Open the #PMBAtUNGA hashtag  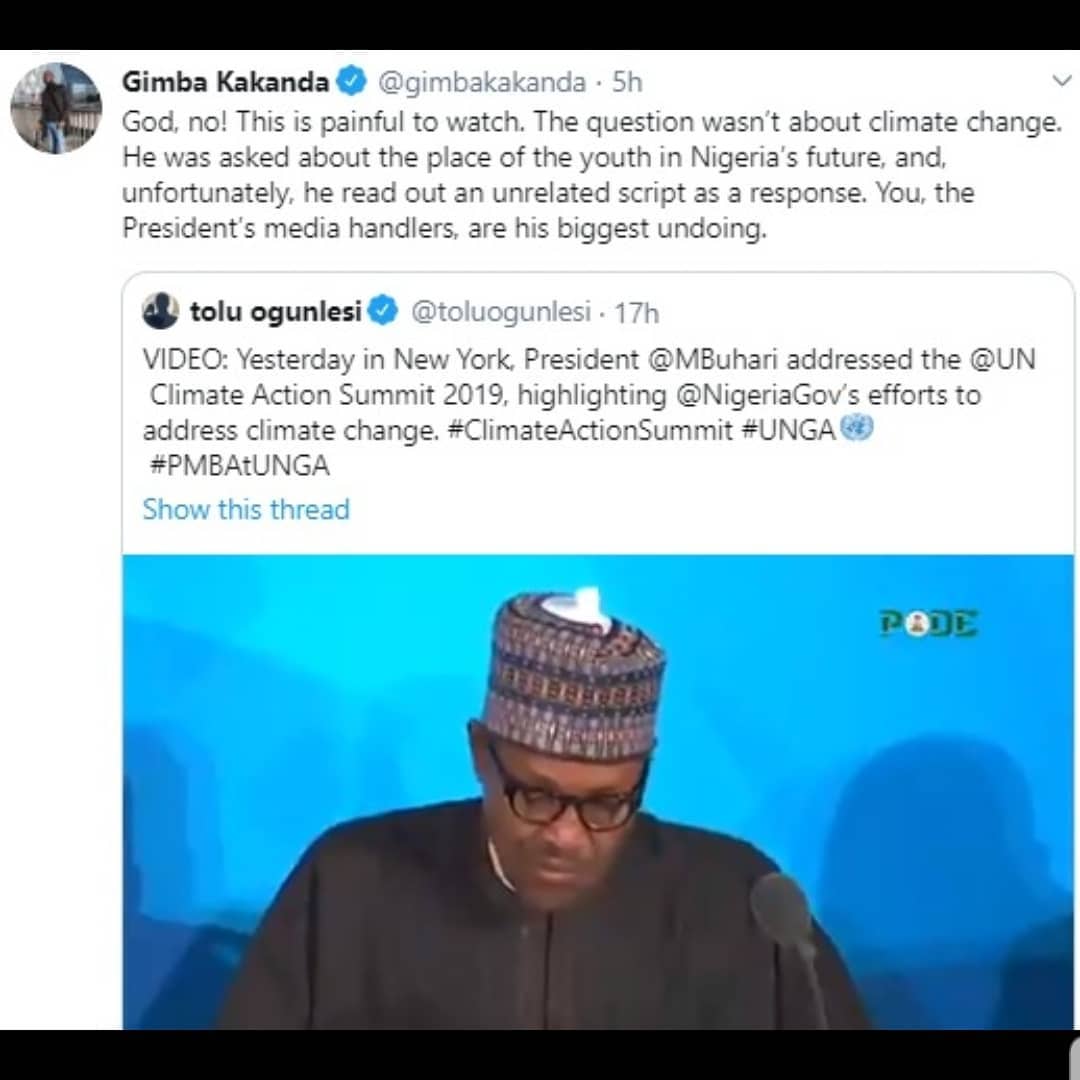236,466
